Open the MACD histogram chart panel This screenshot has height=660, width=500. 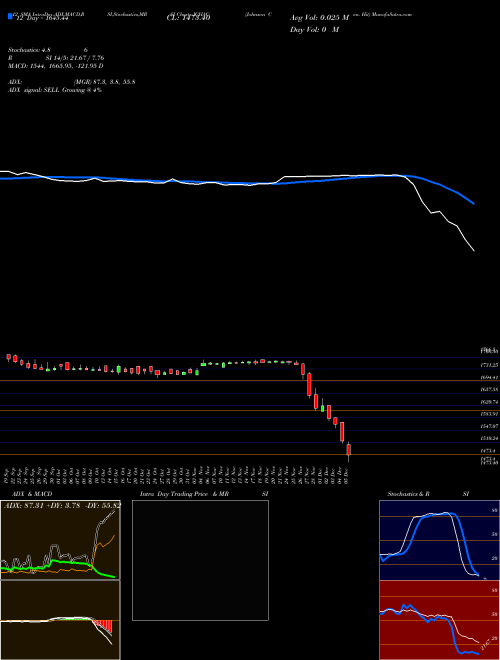pos(60,620)
